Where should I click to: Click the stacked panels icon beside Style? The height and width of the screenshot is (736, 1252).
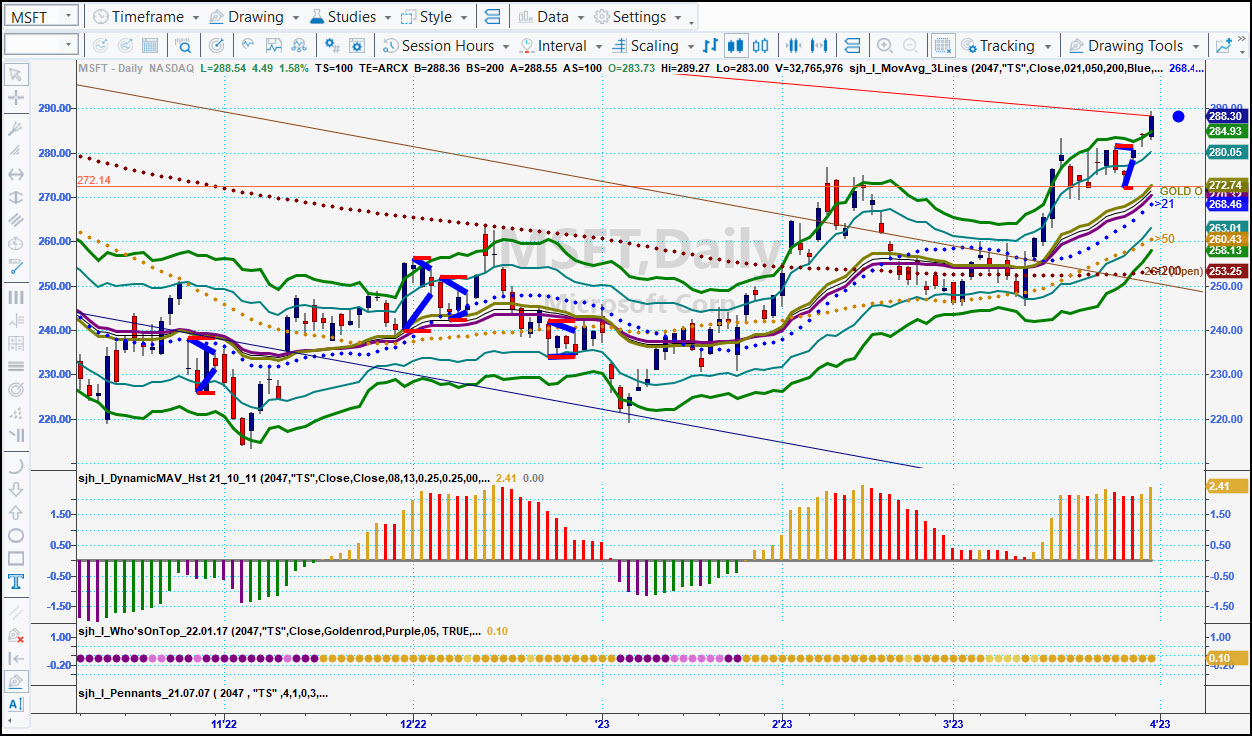(x=491, y=17)
